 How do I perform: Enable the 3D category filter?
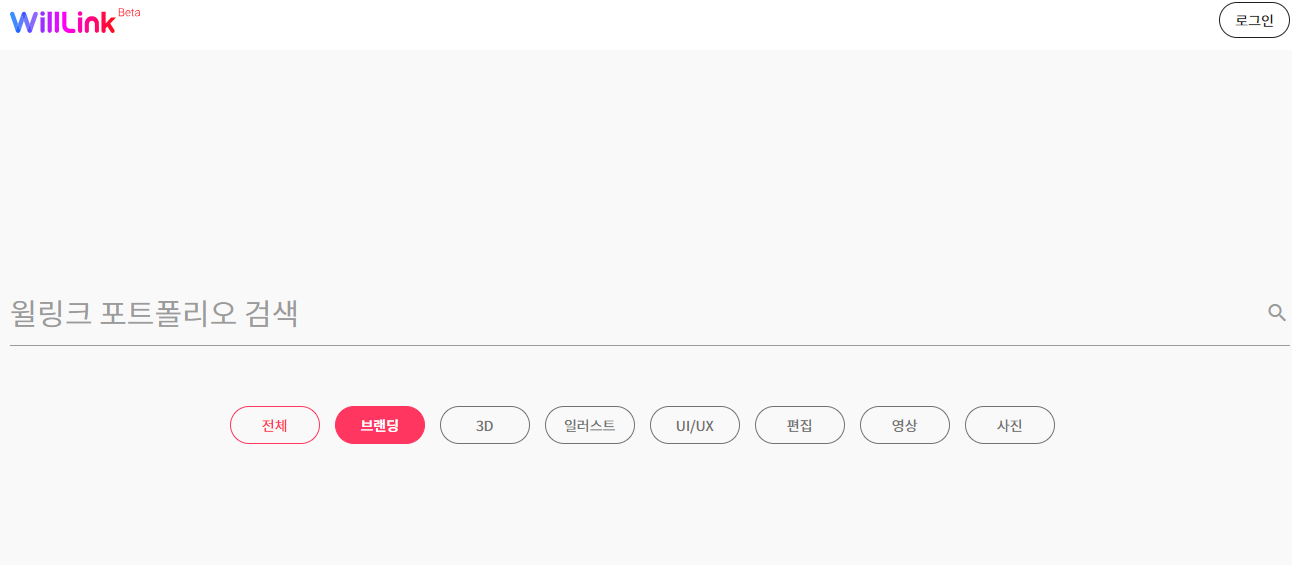pos(485,425)
